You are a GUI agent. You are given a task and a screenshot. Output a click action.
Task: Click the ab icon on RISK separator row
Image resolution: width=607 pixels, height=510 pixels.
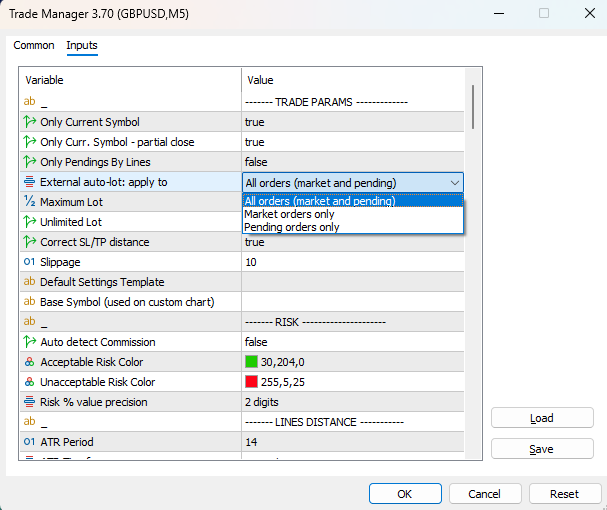coord(29,321)
